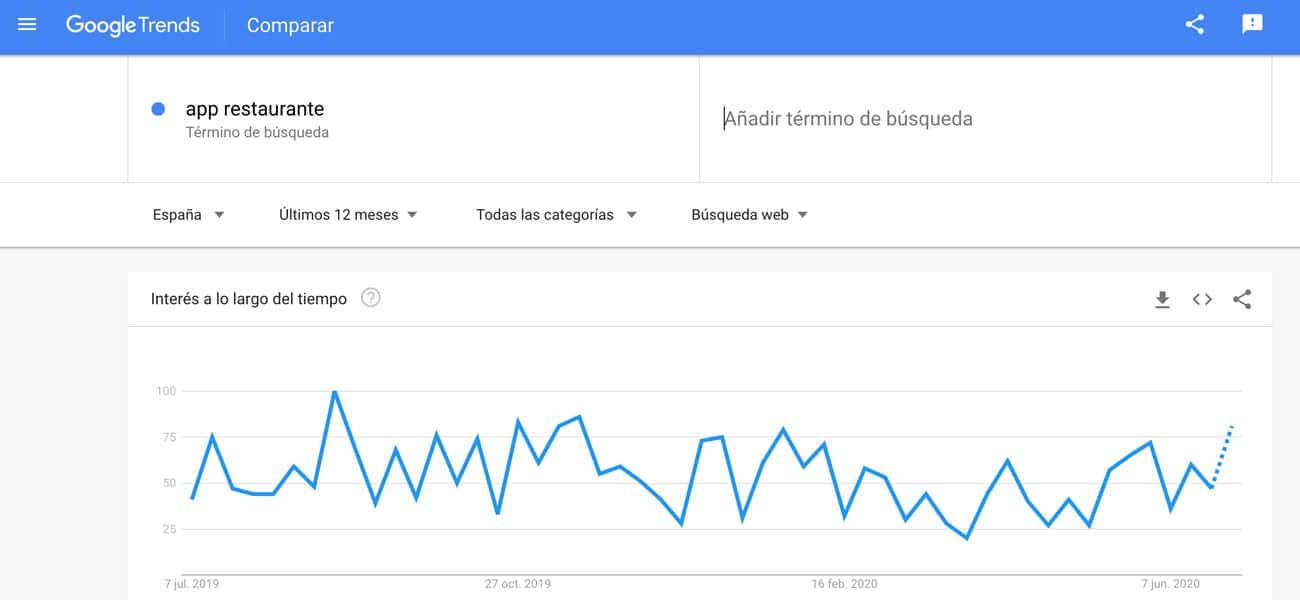Open help for Interés a lo largo del tiempo
The height and width of the screenshot is (600, 1300).
click(371, 298)
